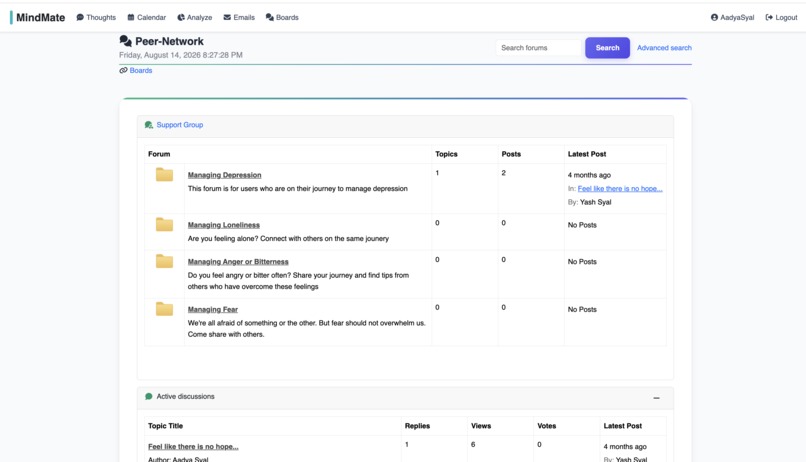The height and width of the screenshot is (462, 806).
Task: Click the Managing Depression forum description text
Action: click(x=298, y=189)
